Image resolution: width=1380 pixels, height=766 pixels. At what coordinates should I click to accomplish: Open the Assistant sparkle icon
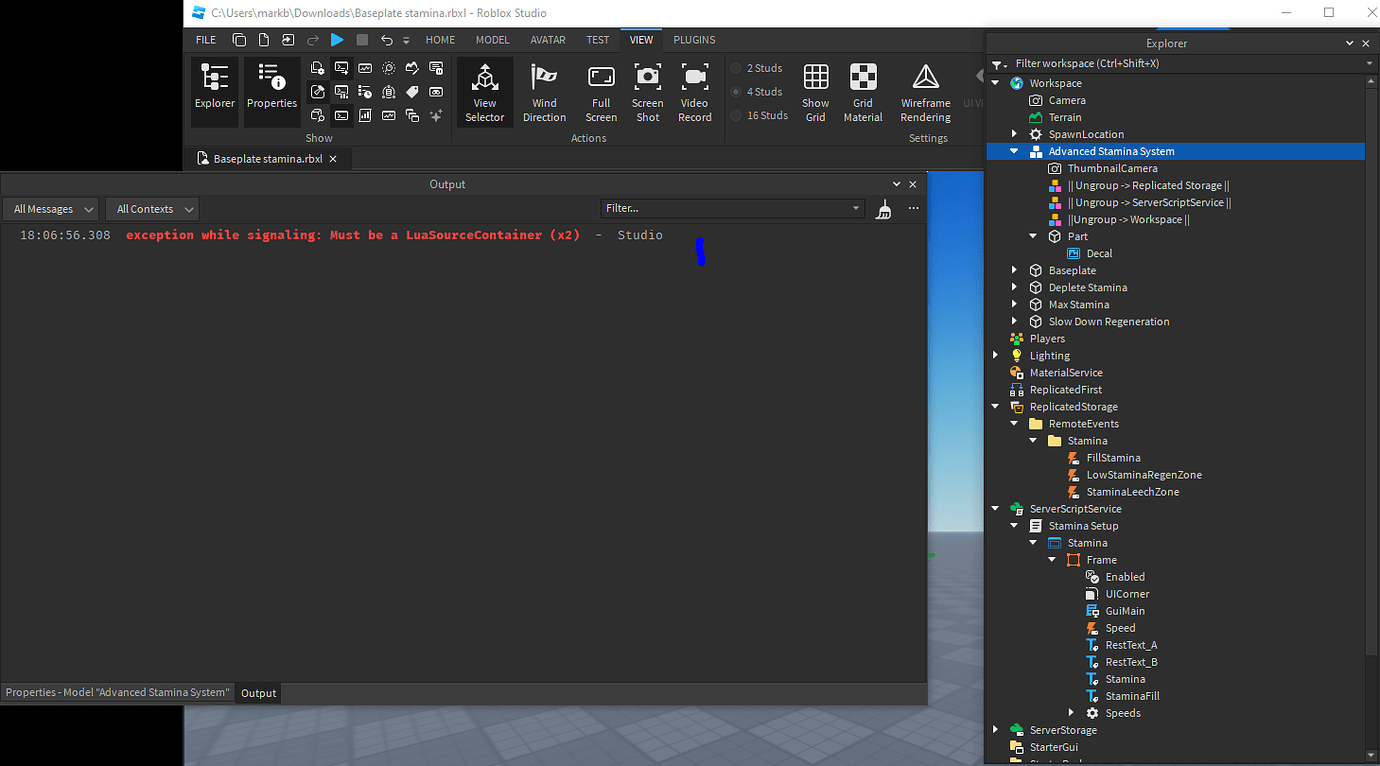coord(436,115)
